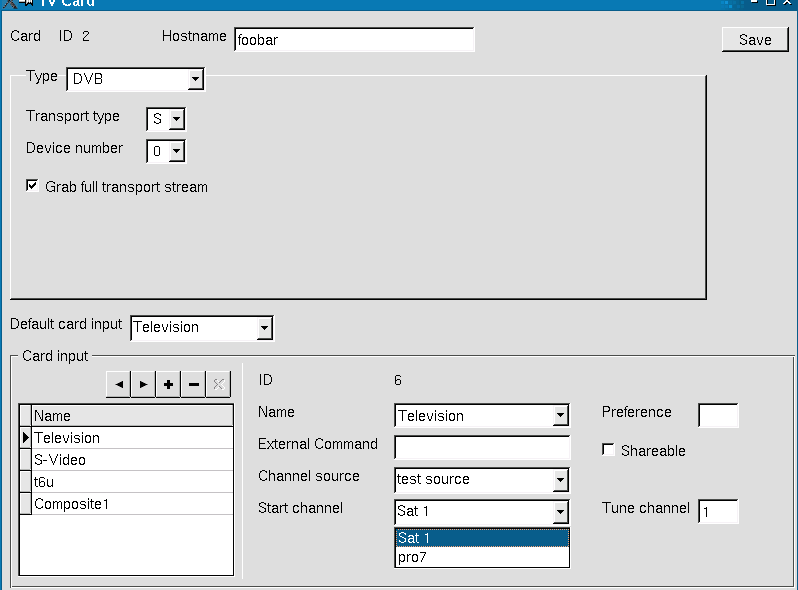
Task: Toggle Grab full transport stream checkbox
Action: pos(33,186)
